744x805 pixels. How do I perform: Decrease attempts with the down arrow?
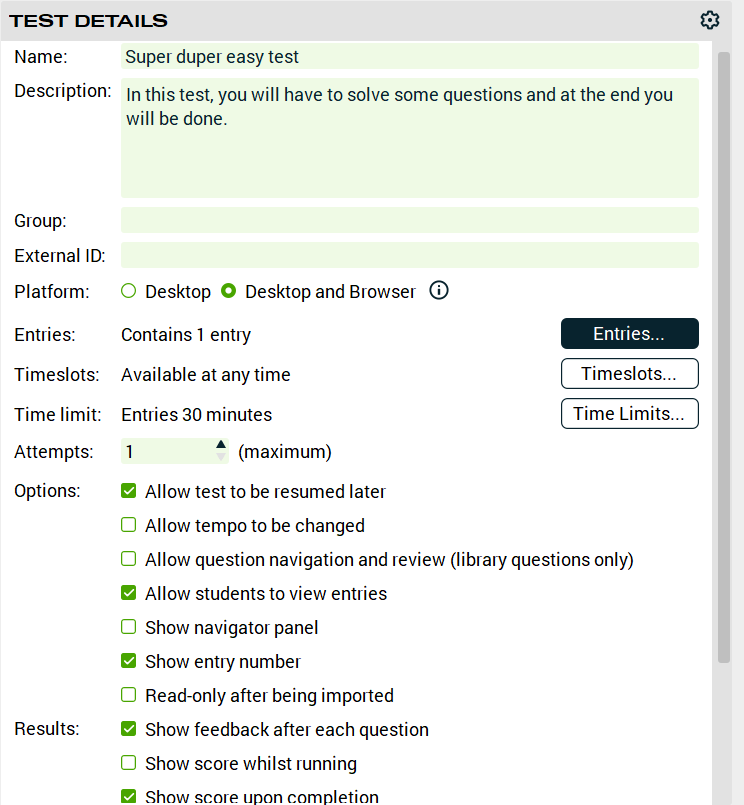(221, 458)
